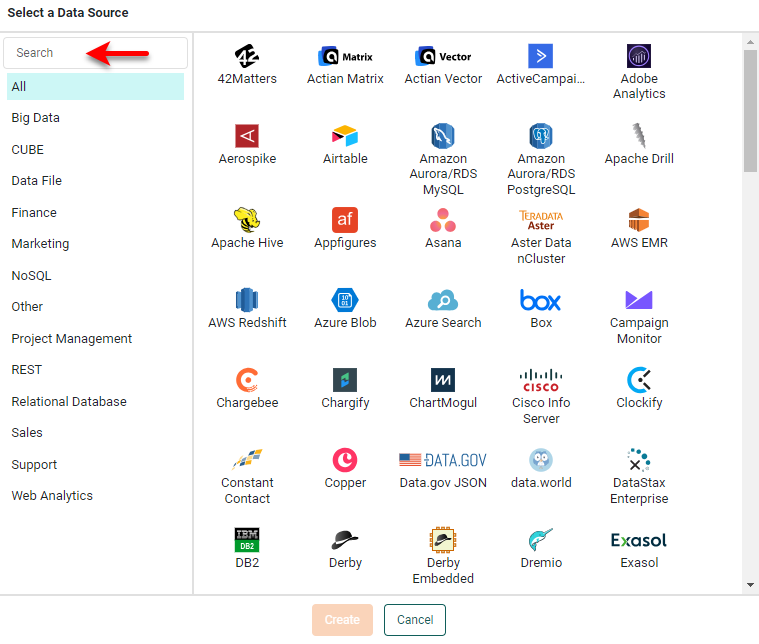Select the 42Matters data source icon
The image size is (759, 644).
pyautogui.click(x=247, y=56)
